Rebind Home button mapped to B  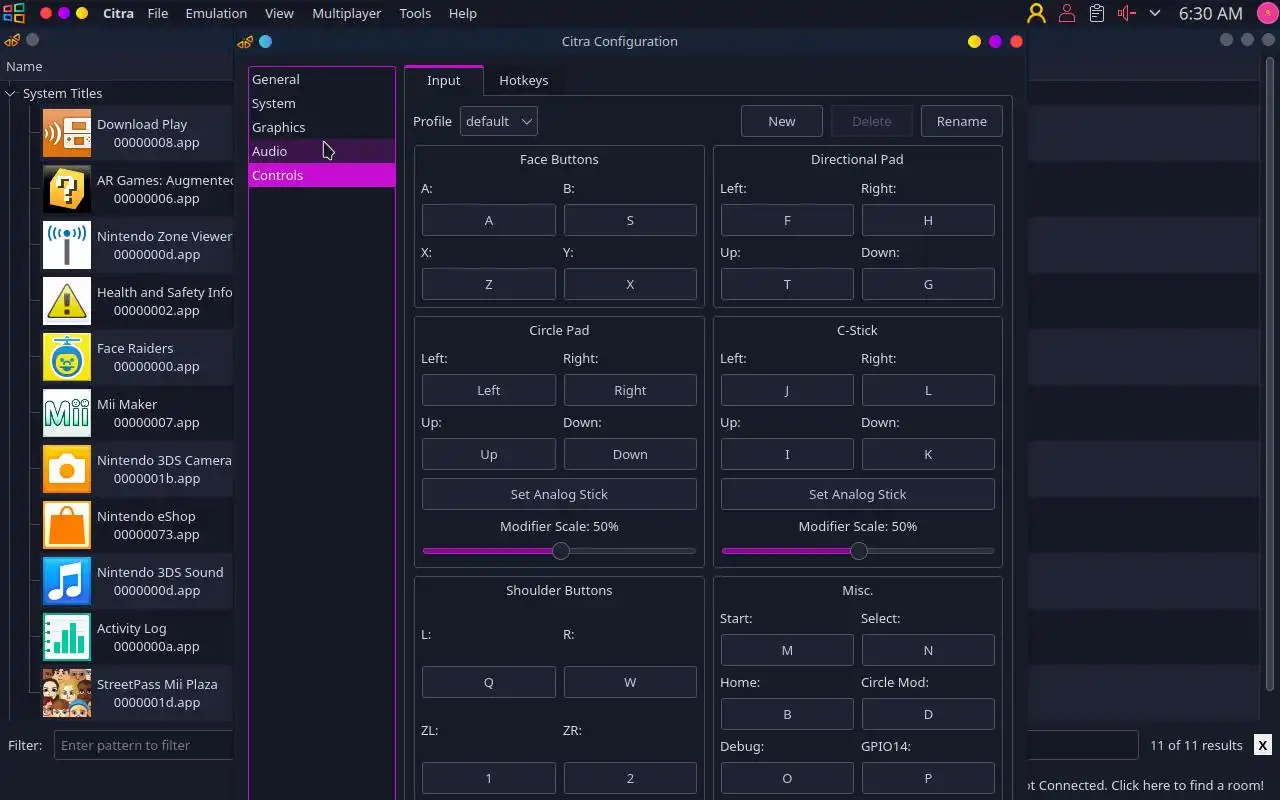tap(787, 714)
